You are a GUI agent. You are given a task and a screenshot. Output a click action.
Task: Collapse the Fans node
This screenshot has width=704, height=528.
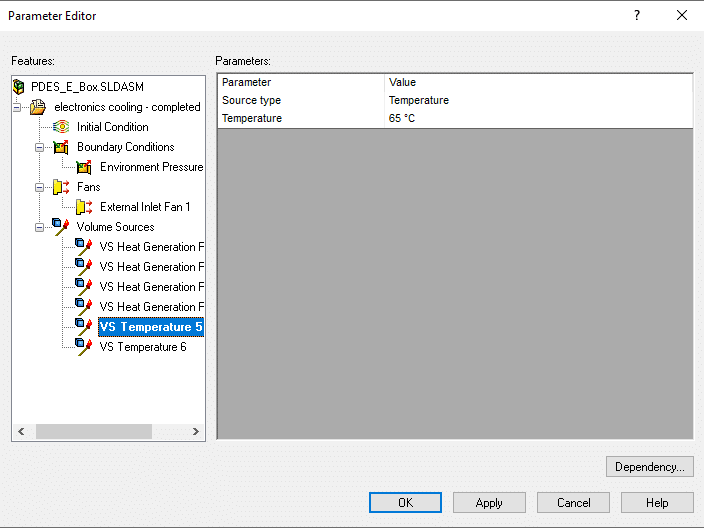click(40, 187)
